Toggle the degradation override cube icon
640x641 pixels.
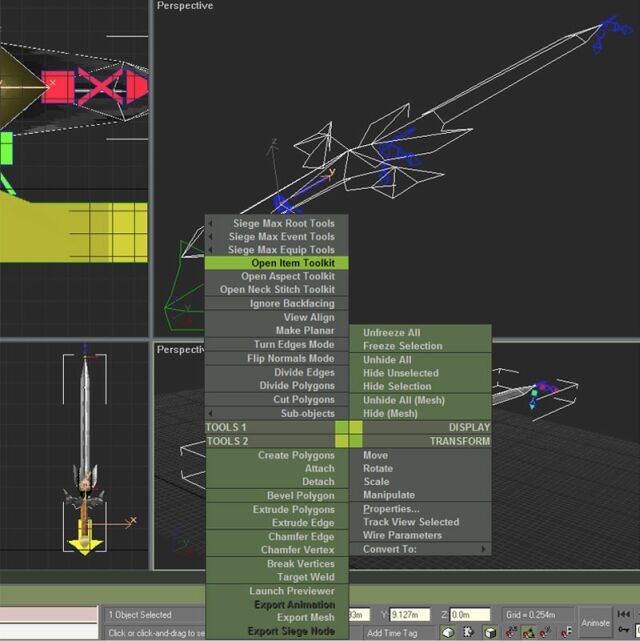pyautogui.click(x=490, y=632)
